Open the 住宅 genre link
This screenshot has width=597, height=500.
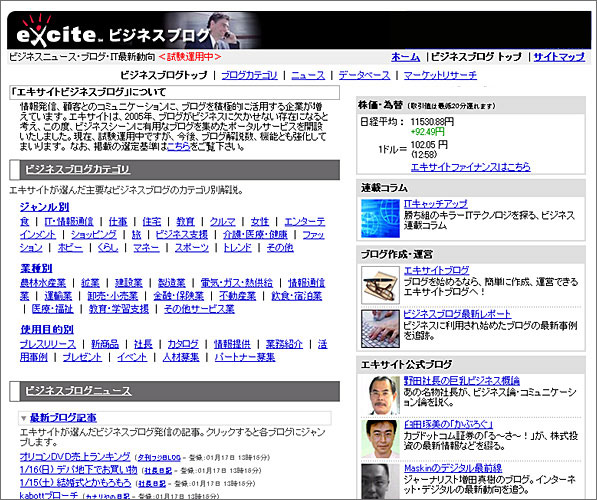tap(152, 222)
